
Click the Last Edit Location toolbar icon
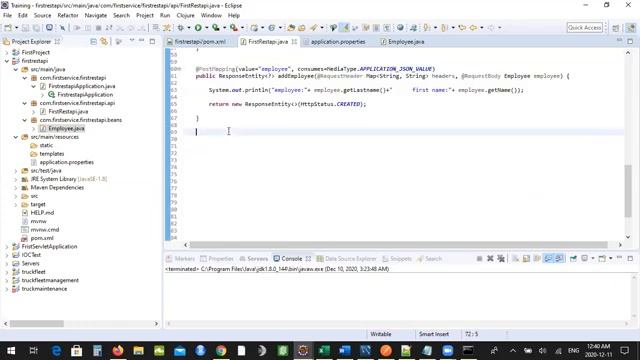point(462,28)
